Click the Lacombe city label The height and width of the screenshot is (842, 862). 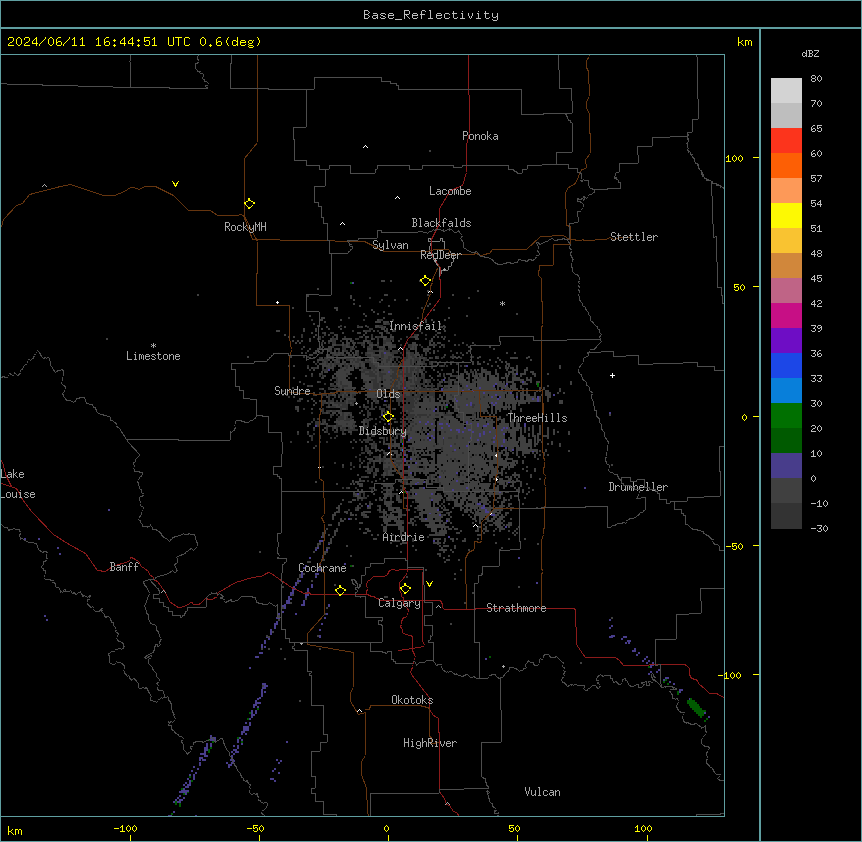(x=450, y=191)
